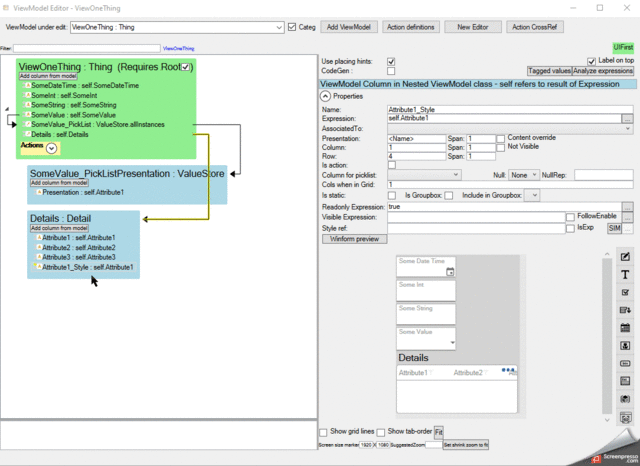Enable Content override checkbox
This screenshot has width=640, height=466.
point(500,139)
